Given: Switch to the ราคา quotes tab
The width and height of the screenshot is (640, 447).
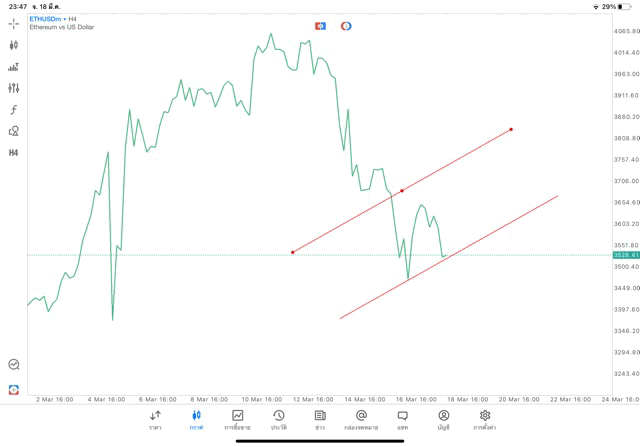Looking at the screenshot, I should [x=155, y=420].
